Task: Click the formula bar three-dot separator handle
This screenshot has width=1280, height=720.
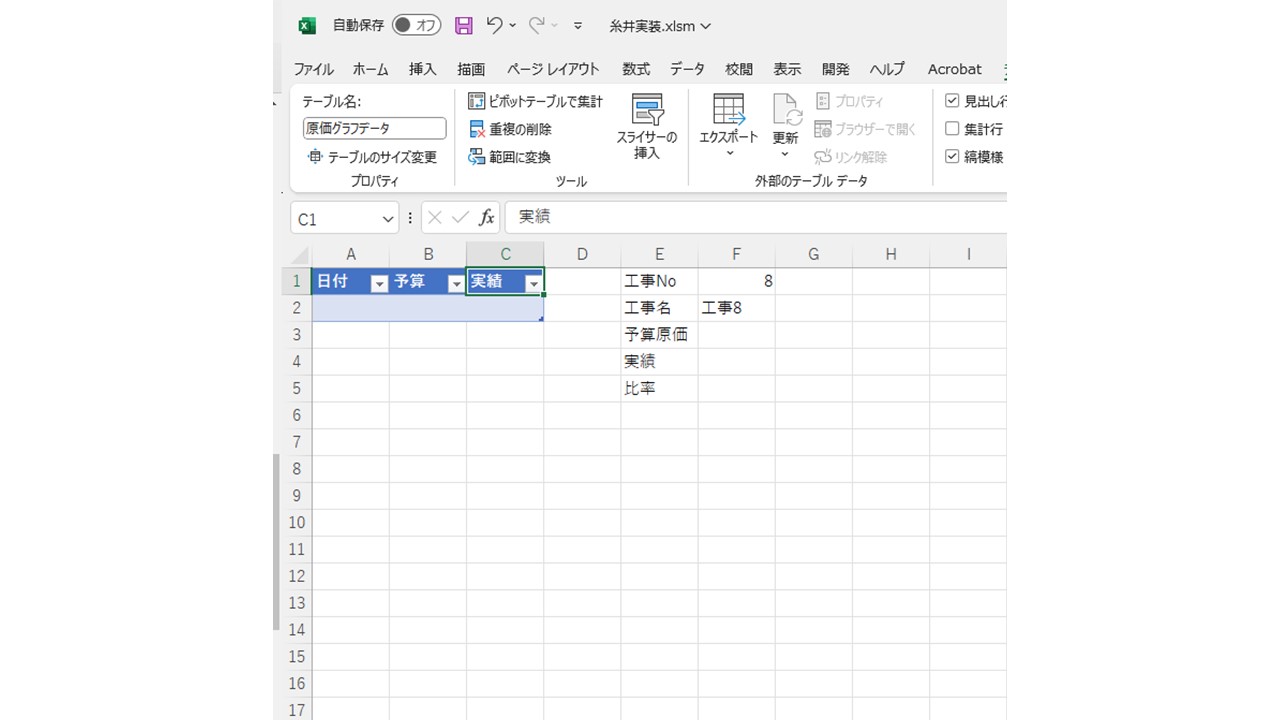Action: 410,218
